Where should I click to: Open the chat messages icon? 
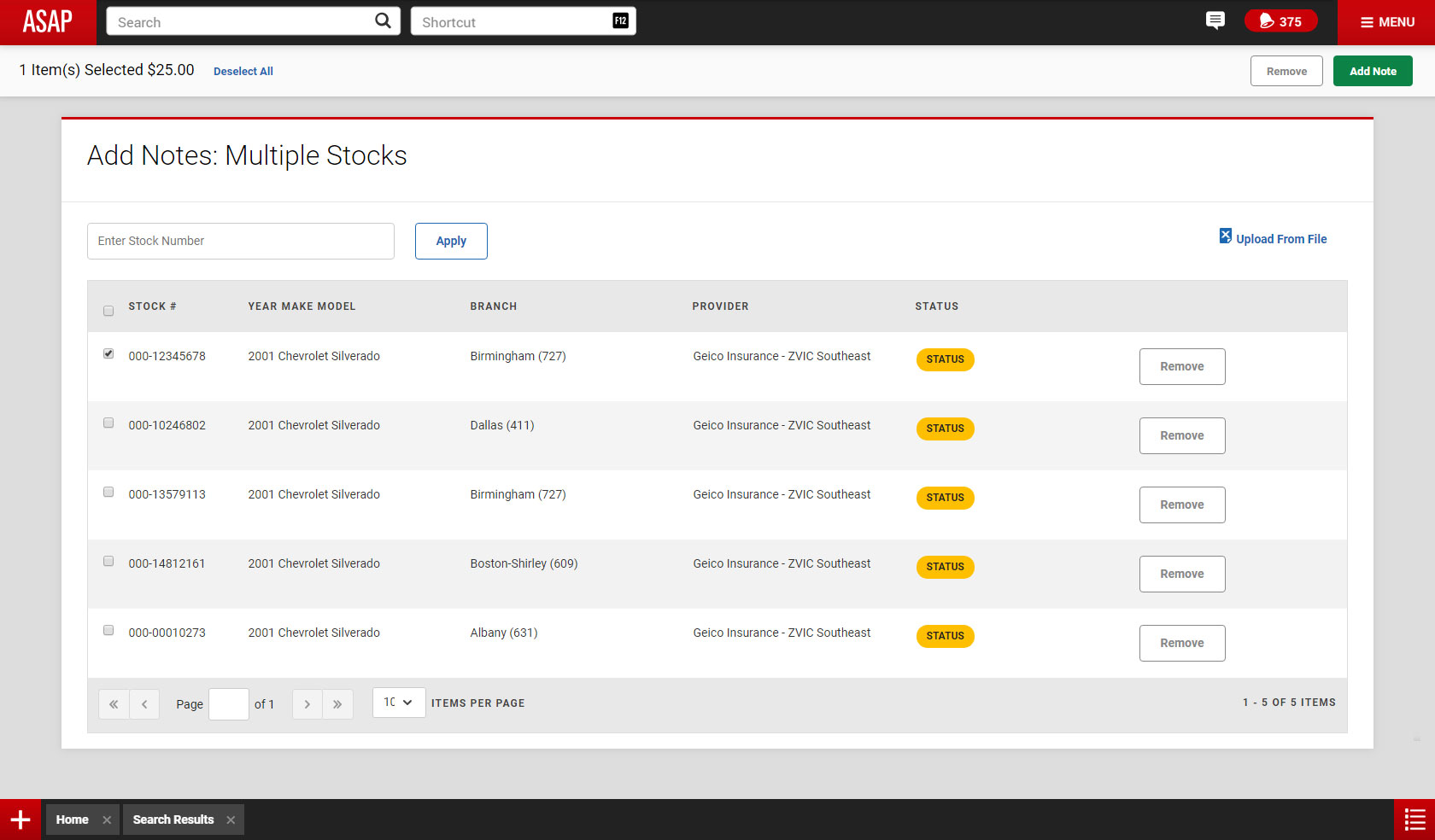pos(1215,20)
